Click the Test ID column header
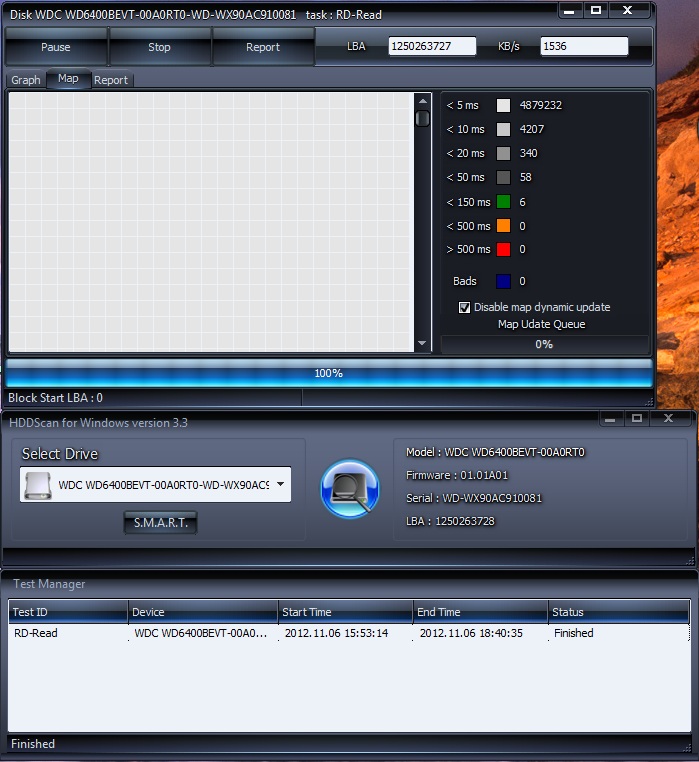699x762 pixels. pos(68,612)
